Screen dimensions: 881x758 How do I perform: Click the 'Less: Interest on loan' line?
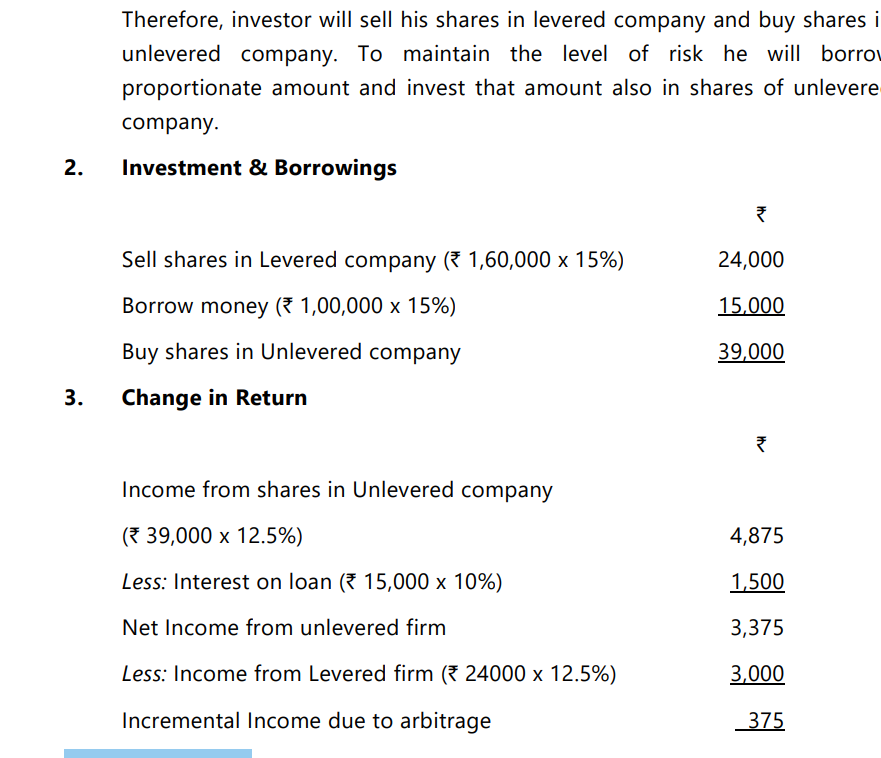(x=312, y=582)
